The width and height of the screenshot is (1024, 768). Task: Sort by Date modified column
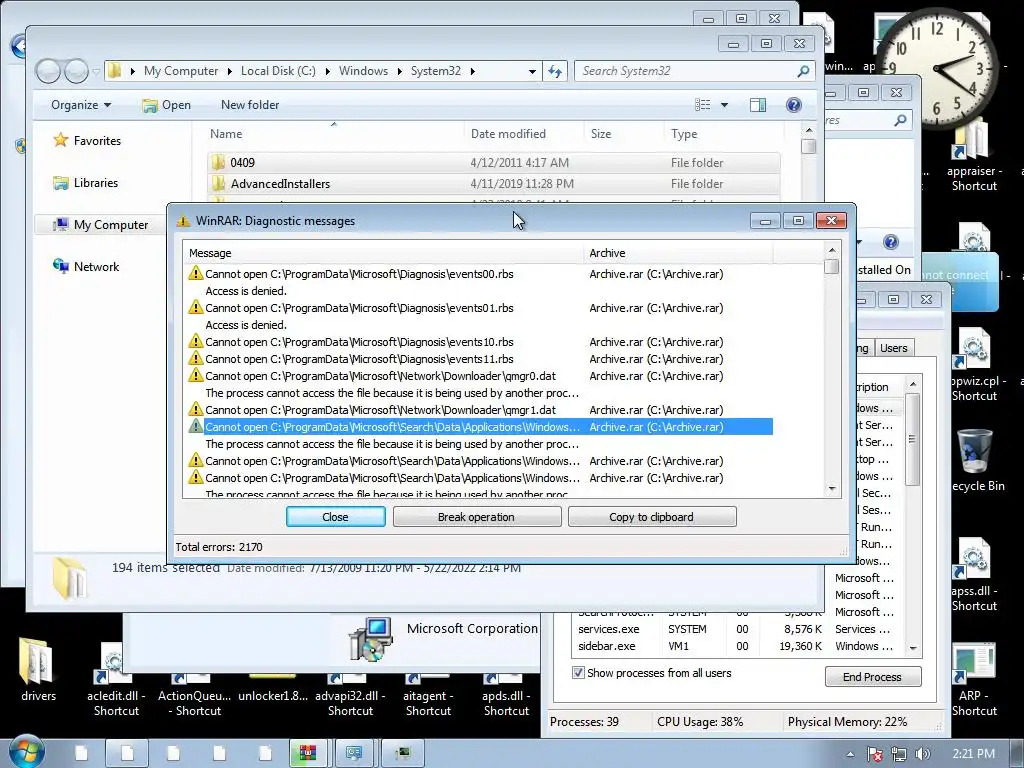(x=524, y=133)
